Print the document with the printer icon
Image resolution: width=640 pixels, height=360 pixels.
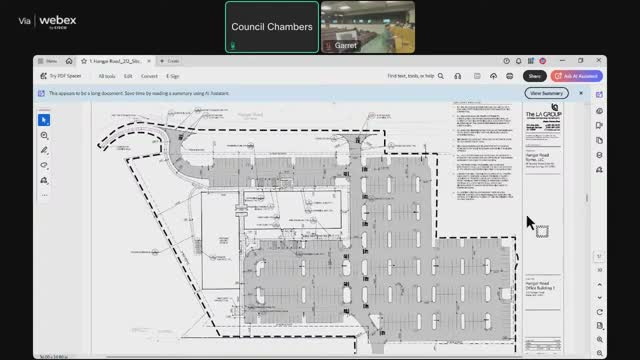coord(509,76)
